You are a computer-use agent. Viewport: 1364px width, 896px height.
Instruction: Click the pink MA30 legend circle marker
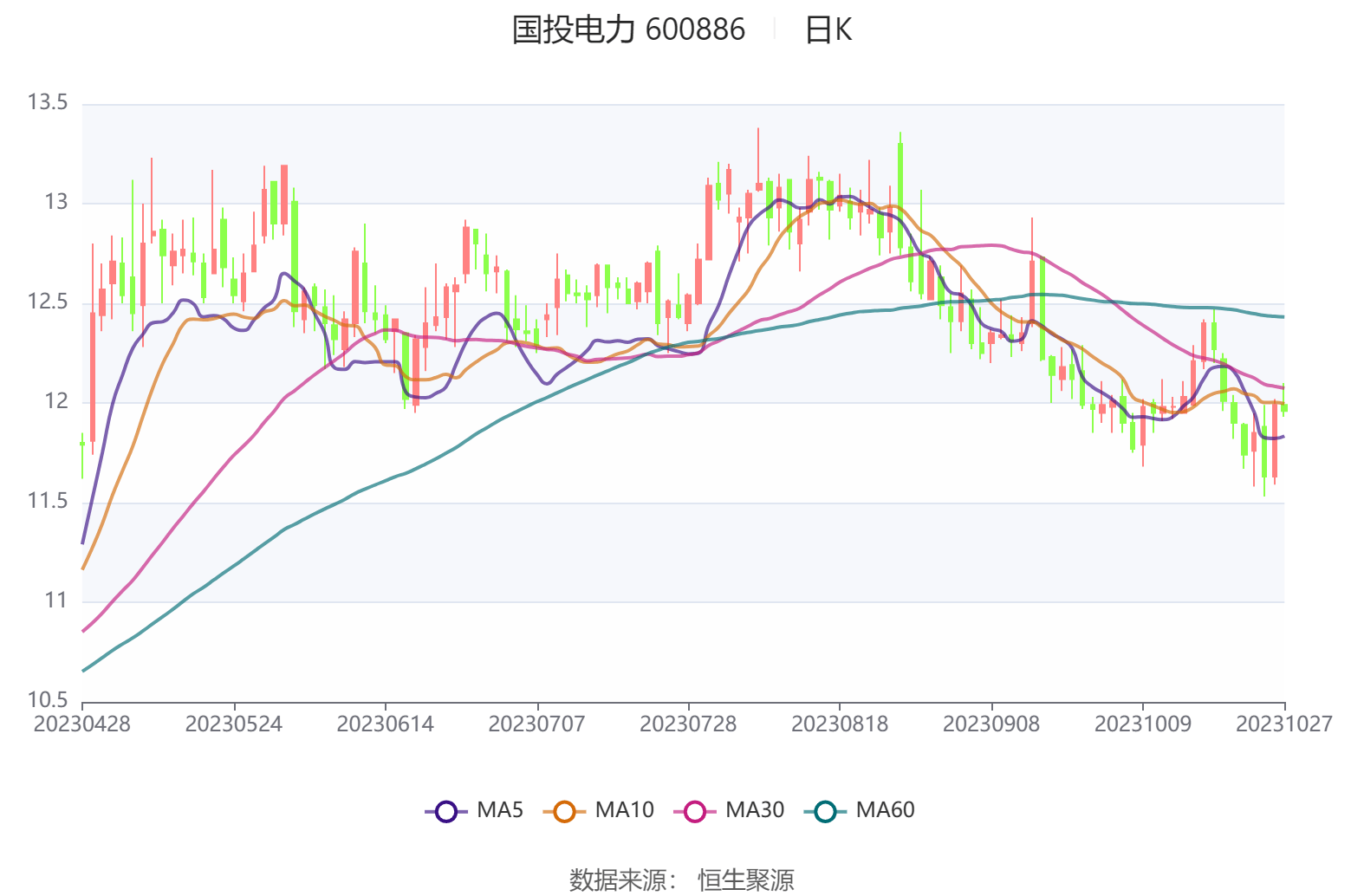(x=695, y=812)
